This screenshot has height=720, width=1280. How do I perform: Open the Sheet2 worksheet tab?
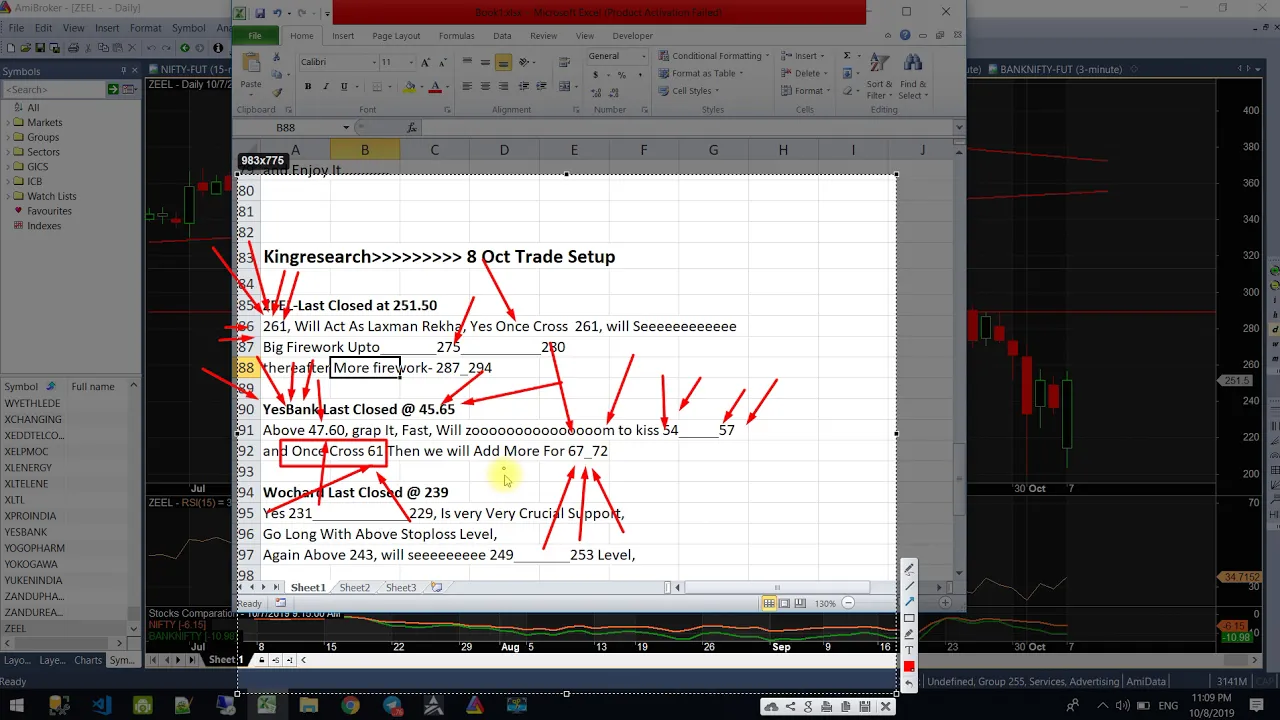(354, 588)
